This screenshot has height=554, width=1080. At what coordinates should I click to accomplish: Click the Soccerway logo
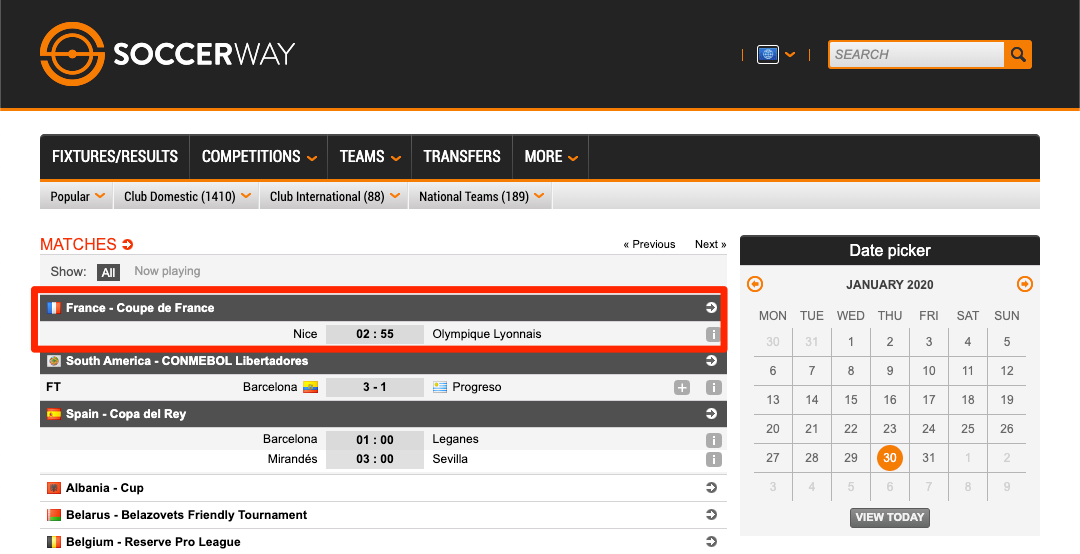coord(167,54)
